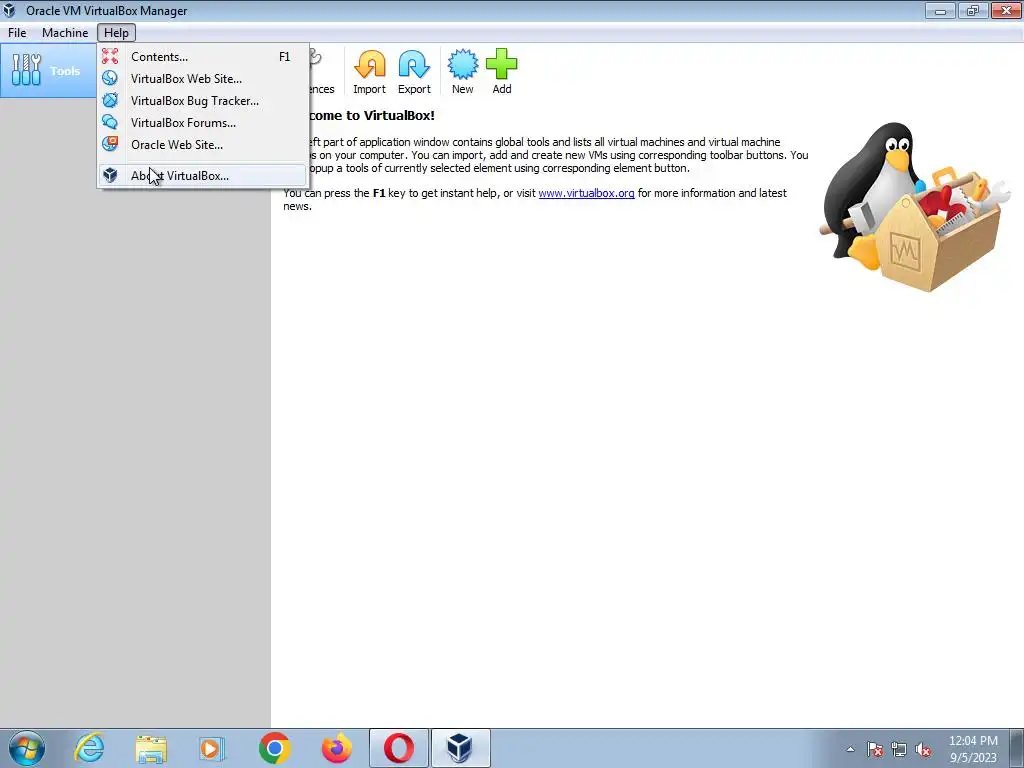Click the Export appliance toolbar icon
The width and height of the screenshot is (1024, 768).
(414, 72)
